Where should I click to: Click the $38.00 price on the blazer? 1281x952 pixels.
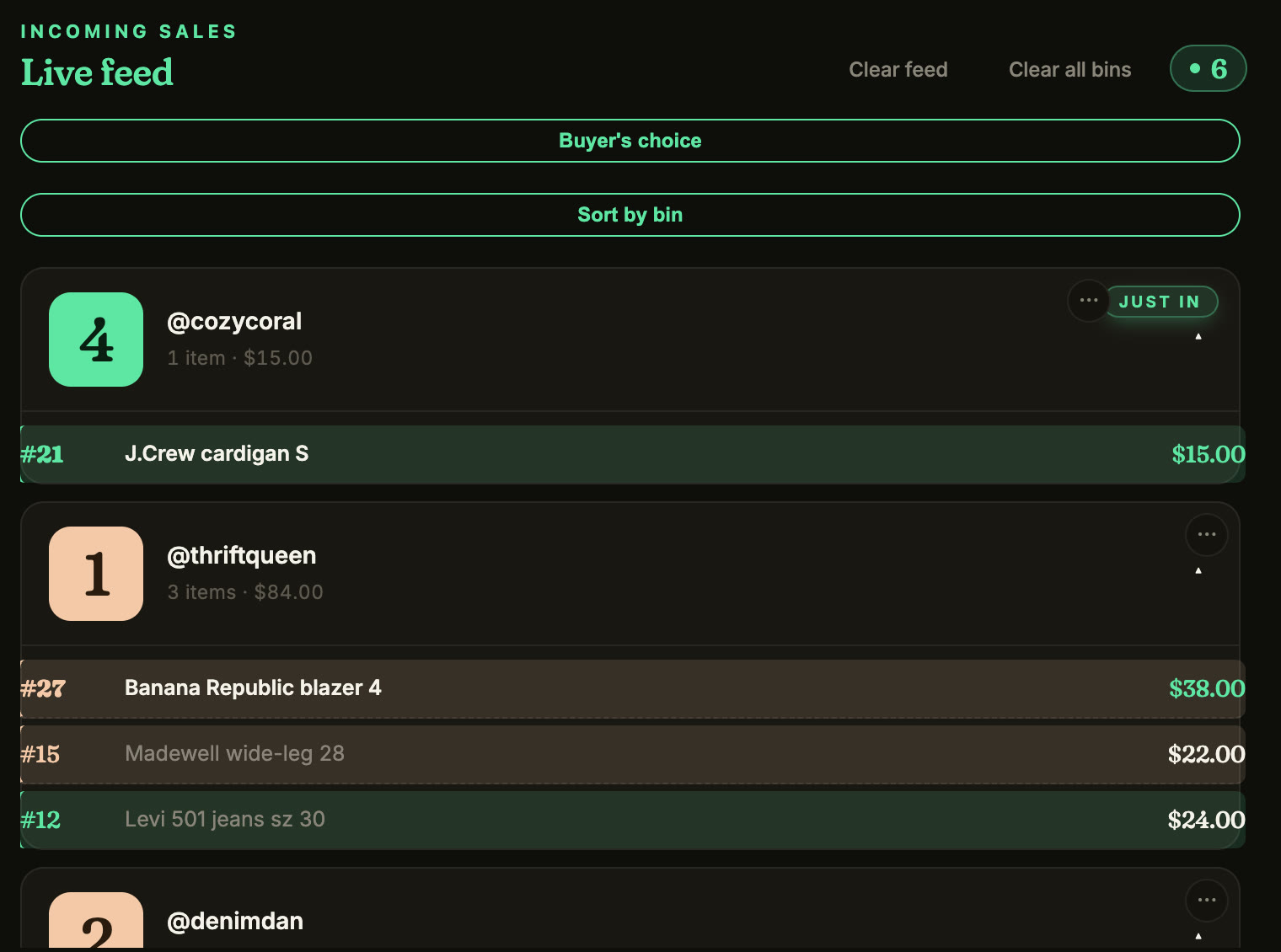pyautogui.click(x=1207, y=688)
